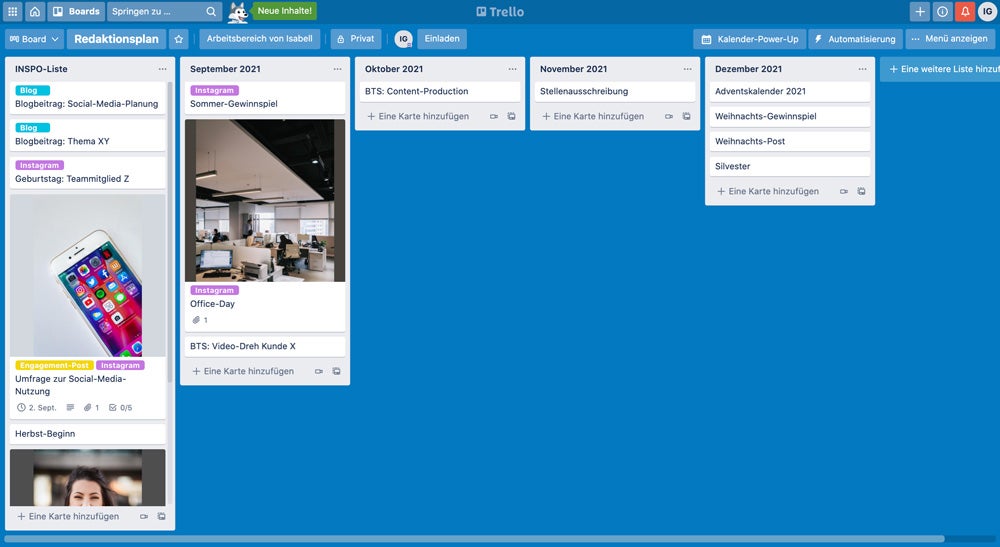Click video icon in Dezember 2021 list
Image resolution: width=1000 pixels, height=547 pixels.
(844, 192)
